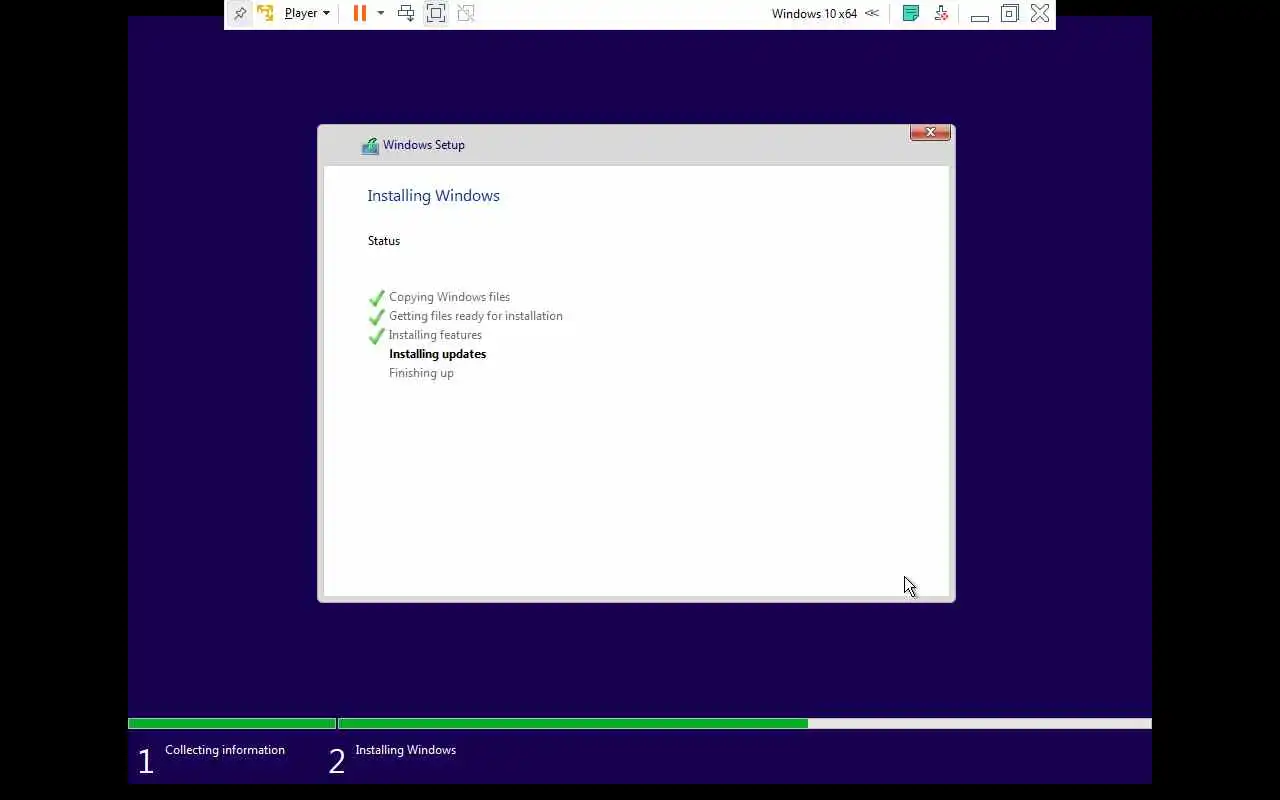The width and height of the screenshot is (1280, 800).
Task: Send Ctrl+Alt+Del to the guest
Action: 406,13
